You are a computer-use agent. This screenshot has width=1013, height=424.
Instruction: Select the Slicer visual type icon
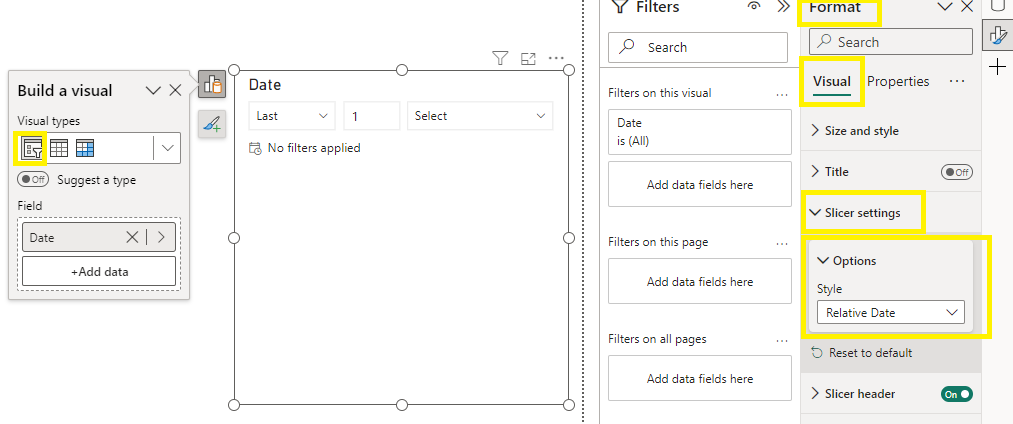tap(32, 149)
